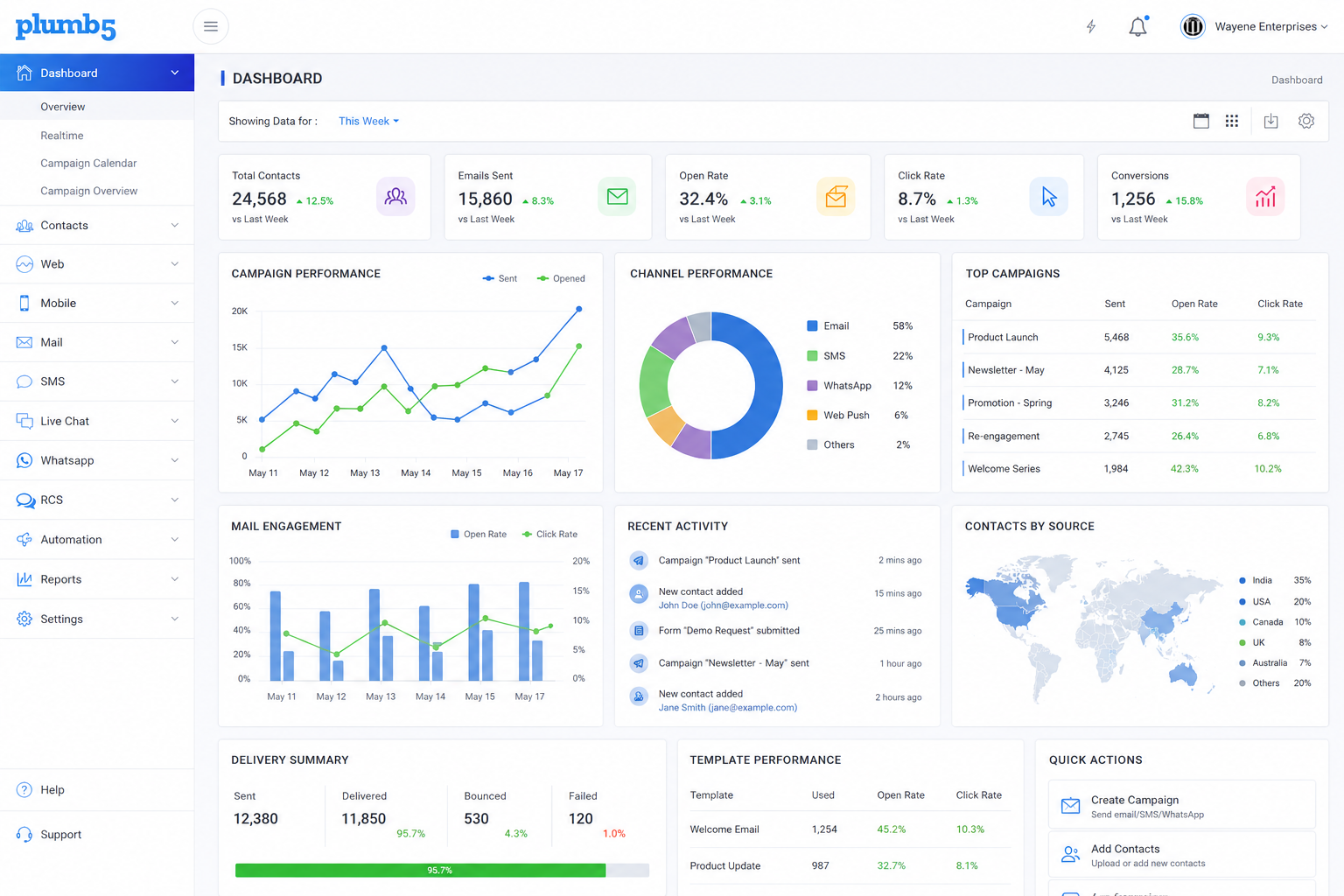Toggle Open Rate series in Mail Engagement
Viewport: 1344px width, 896px height.
[x=479, y=534]
